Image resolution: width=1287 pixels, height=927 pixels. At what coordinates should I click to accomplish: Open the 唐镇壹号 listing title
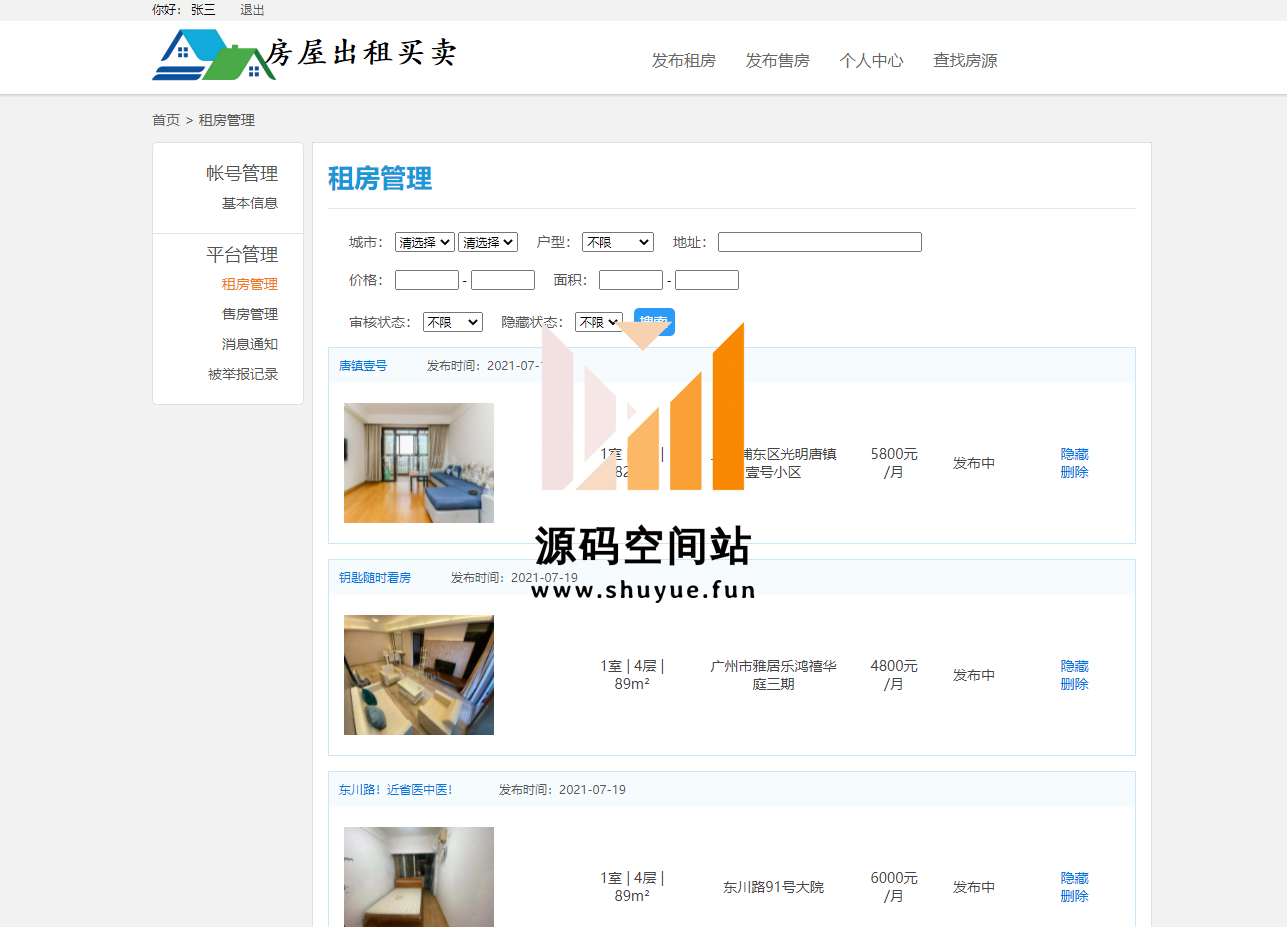pyautogui.click(x=363, y=366)
